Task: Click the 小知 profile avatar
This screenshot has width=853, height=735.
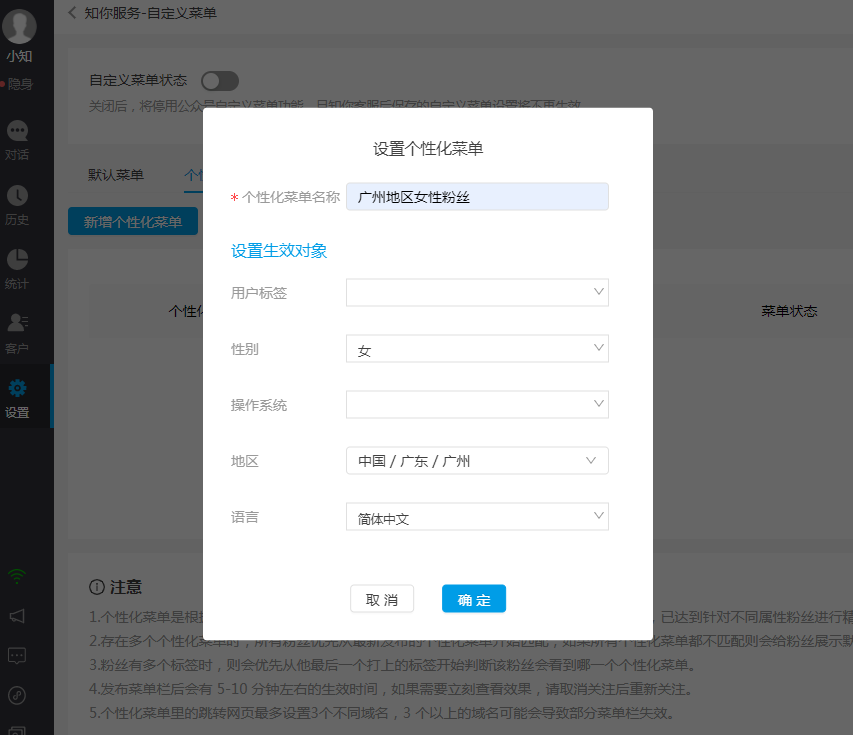Action: (20, 25)
